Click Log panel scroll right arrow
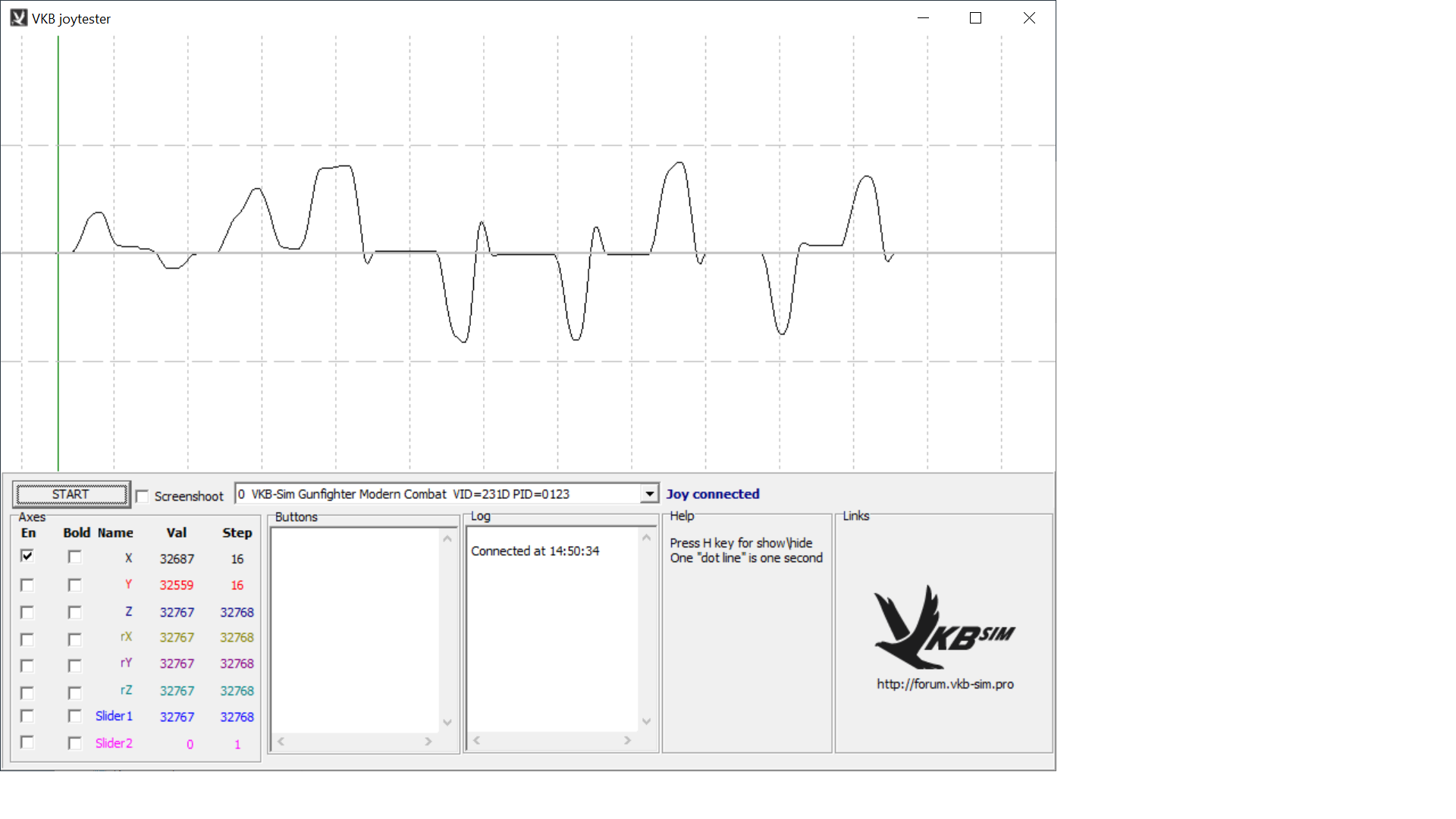Viewport: 1456px width, 819px height. pyautogui.click(x=627, y=740)
